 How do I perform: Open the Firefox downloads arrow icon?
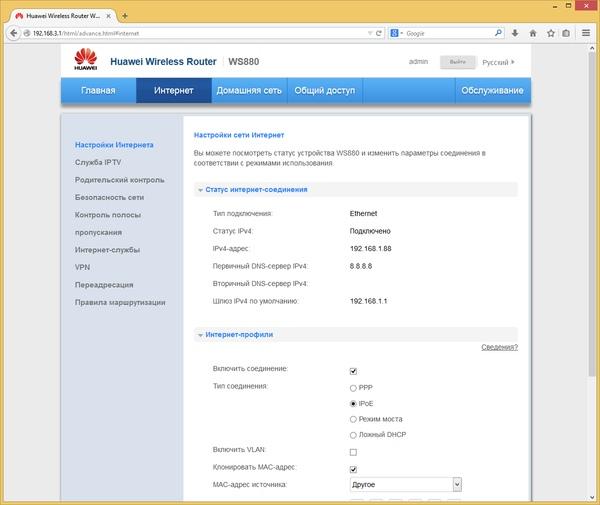point(515,33)
